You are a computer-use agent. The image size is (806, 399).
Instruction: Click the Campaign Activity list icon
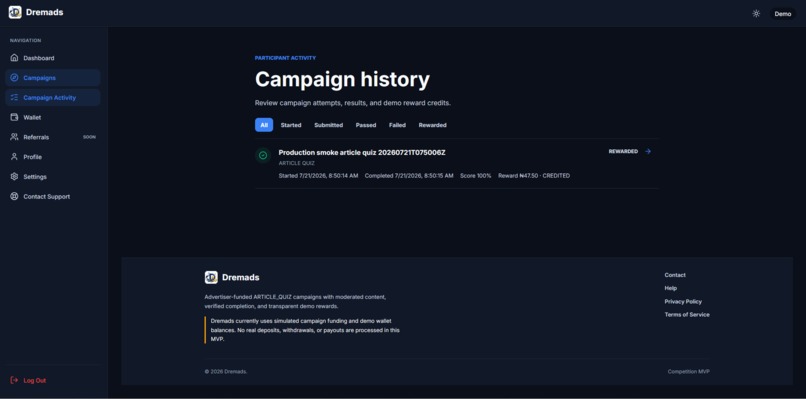coord(14,98)
